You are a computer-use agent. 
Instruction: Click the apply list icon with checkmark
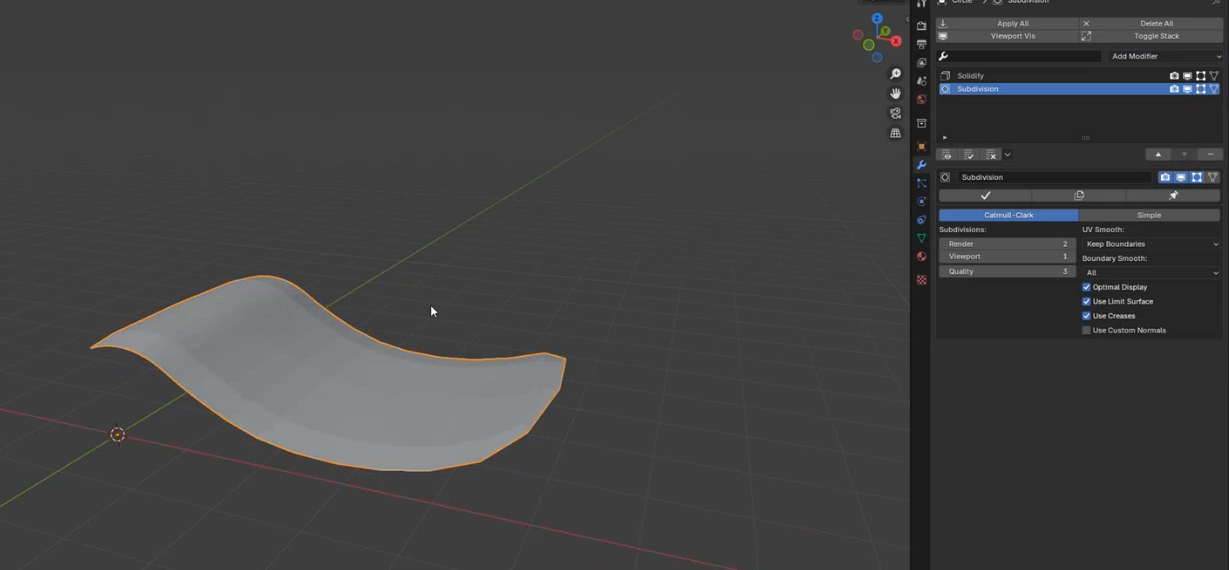(x=969, y=155)
